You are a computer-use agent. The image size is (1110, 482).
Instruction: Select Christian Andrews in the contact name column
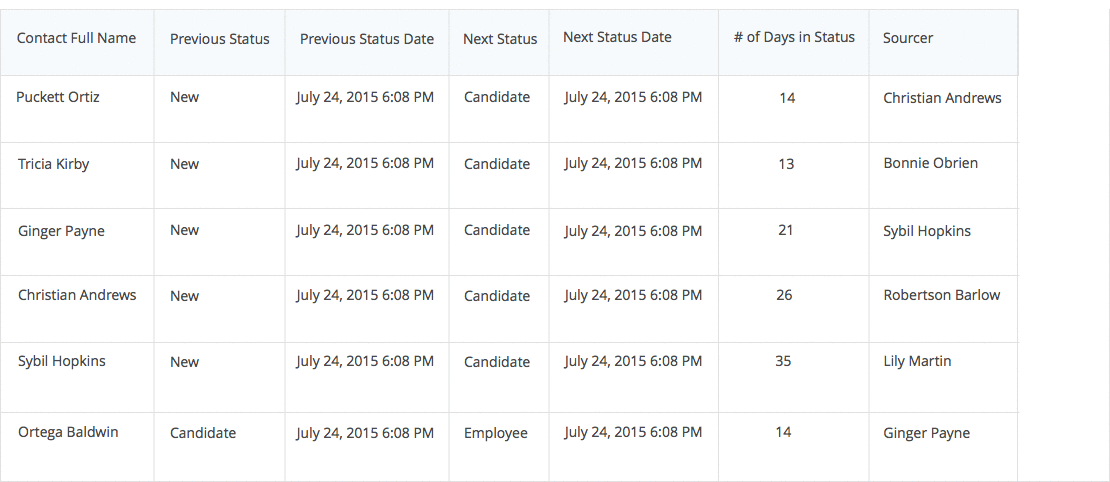point(77,295)
